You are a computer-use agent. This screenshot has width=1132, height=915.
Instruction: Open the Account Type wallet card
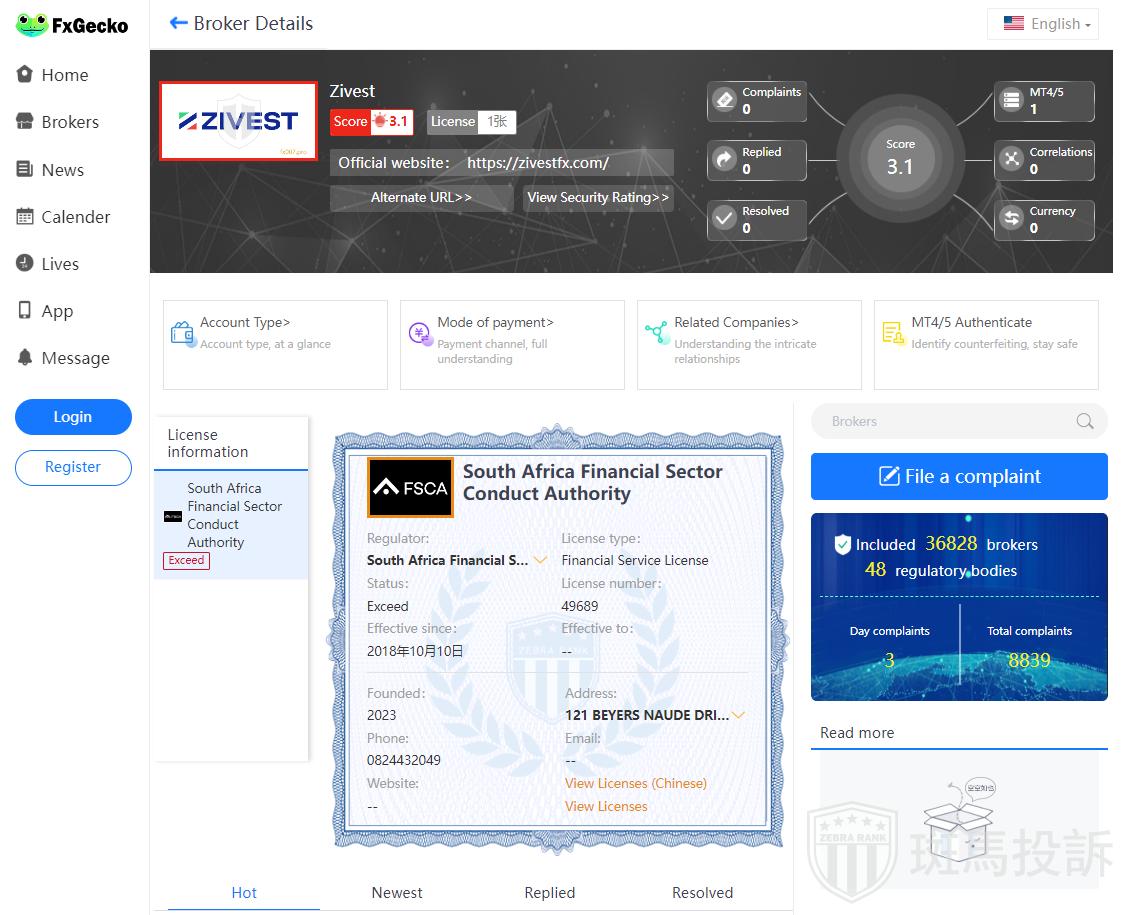coord(275,344)
